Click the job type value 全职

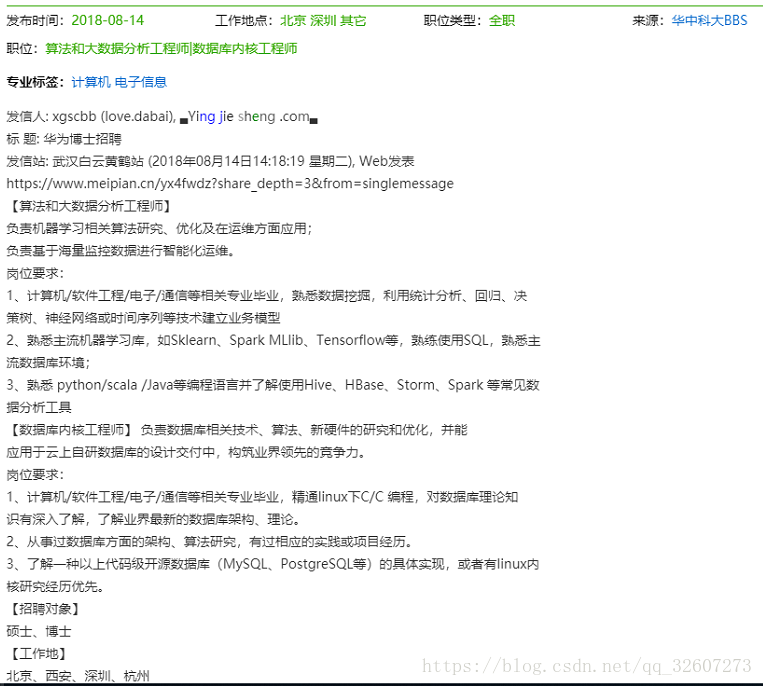point(502,20)
